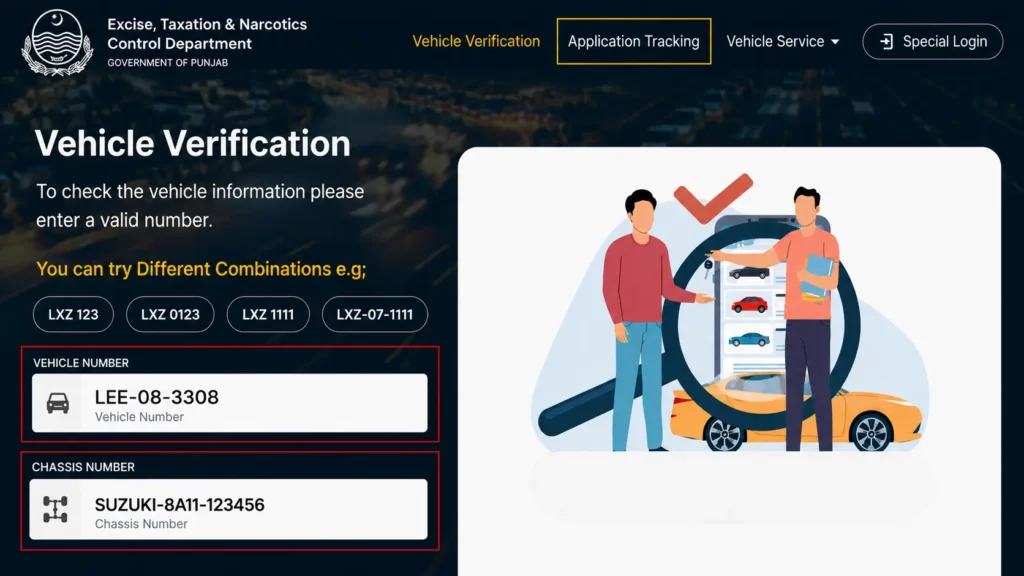Click the Vehicle Service caret arrow
Image resolution: width=1024 pixels, height=576 pixels.
tap(835, 42)
